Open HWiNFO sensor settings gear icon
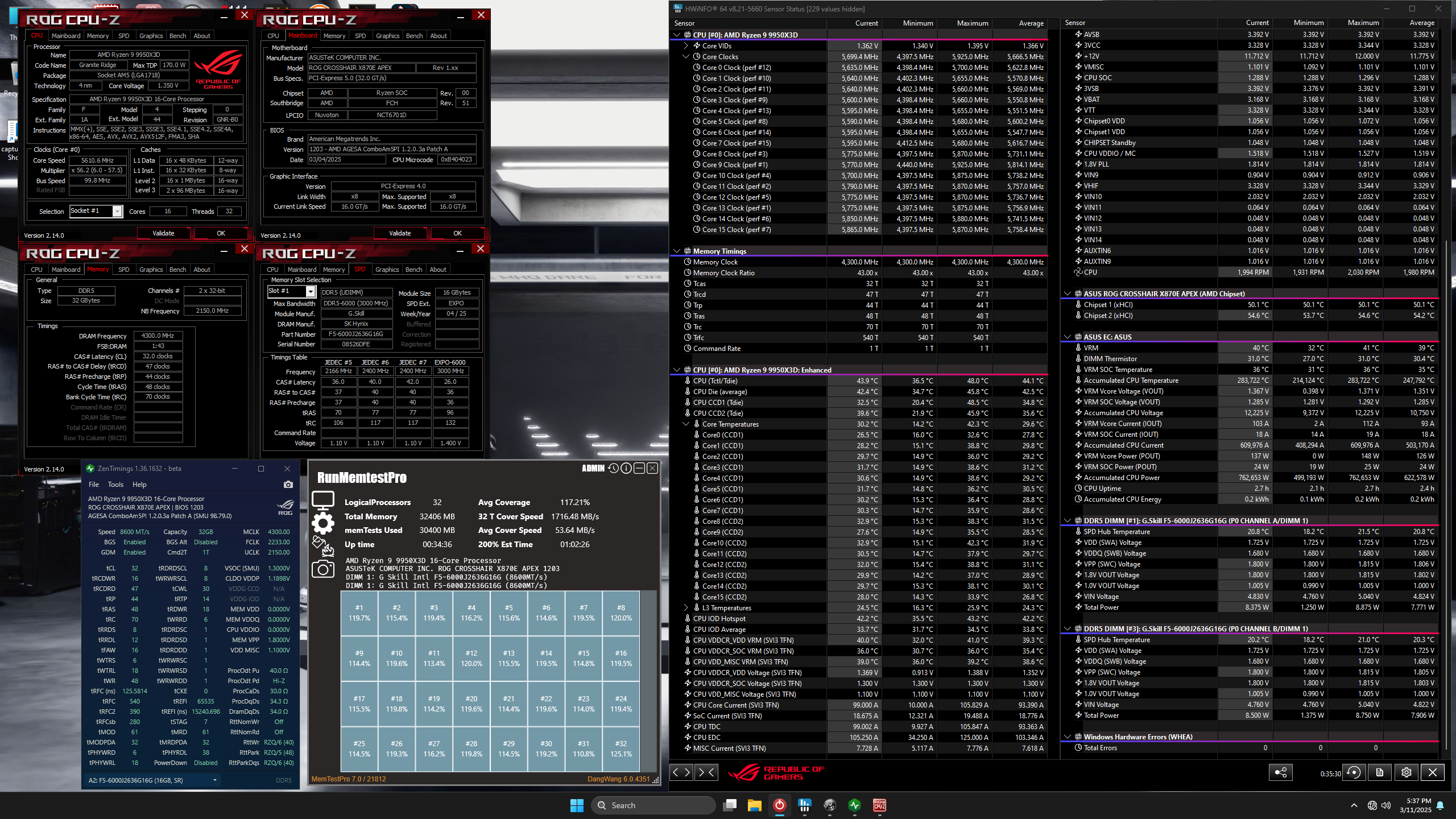 tap(1407, 772)
